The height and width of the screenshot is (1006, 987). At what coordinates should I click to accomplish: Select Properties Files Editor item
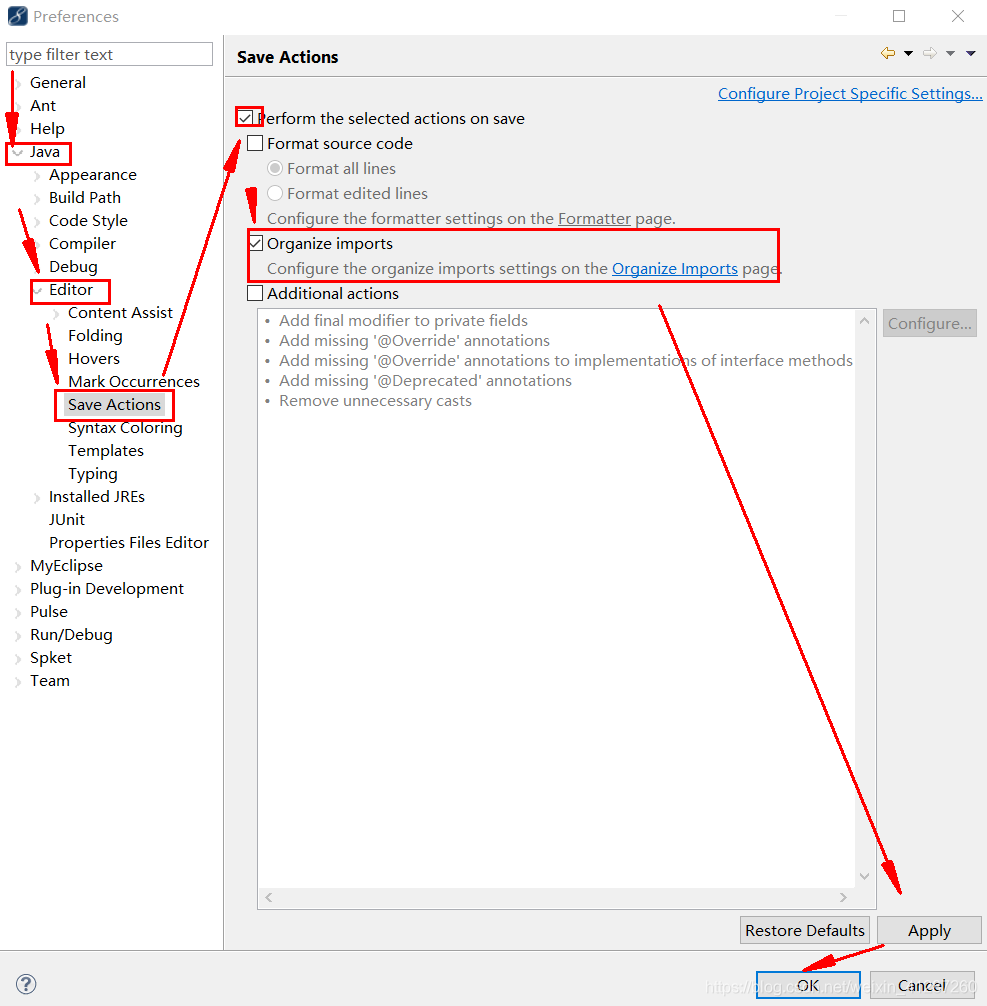[x=129, y=543]
